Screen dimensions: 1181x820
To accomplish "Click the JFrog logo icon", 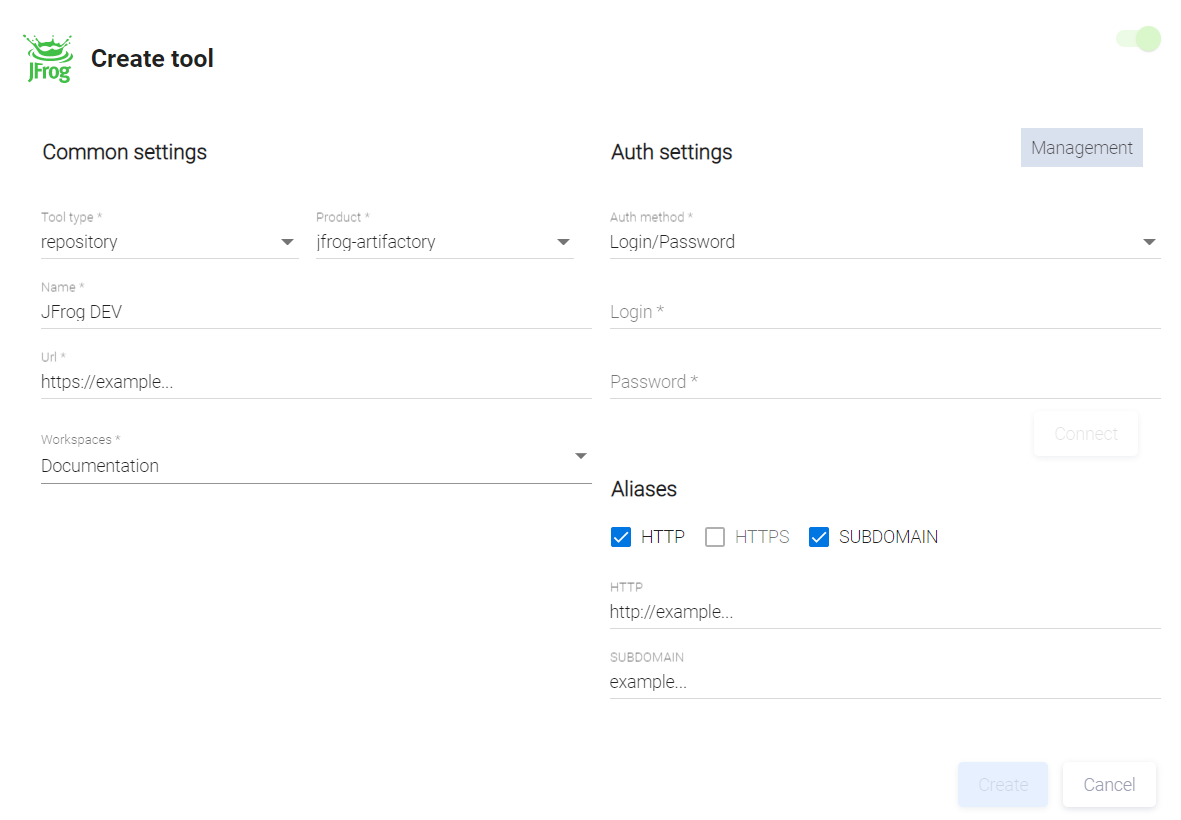I will click(x=48, y=59).
